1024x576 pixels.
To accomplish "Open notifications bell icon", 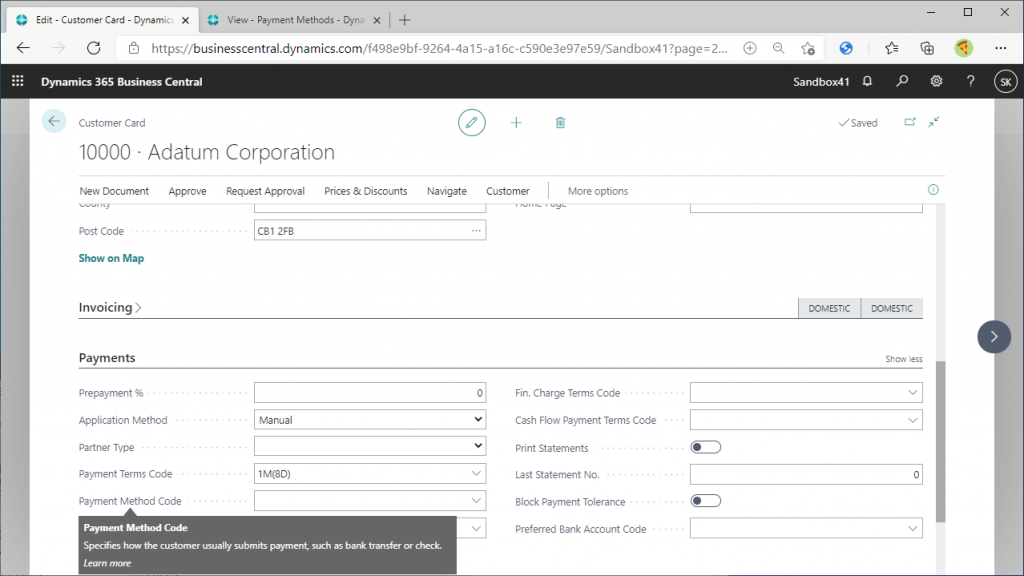I will point(867,81).
